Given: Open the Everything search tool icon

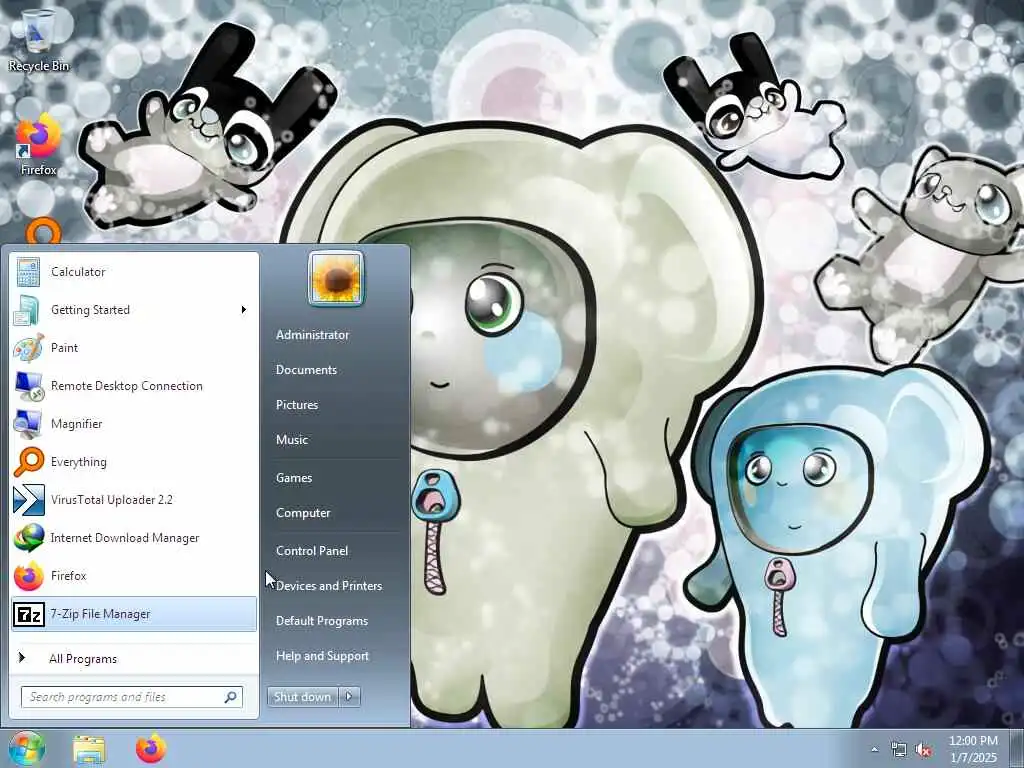Looking at the screenshot, I should click(x=28, y=462).
